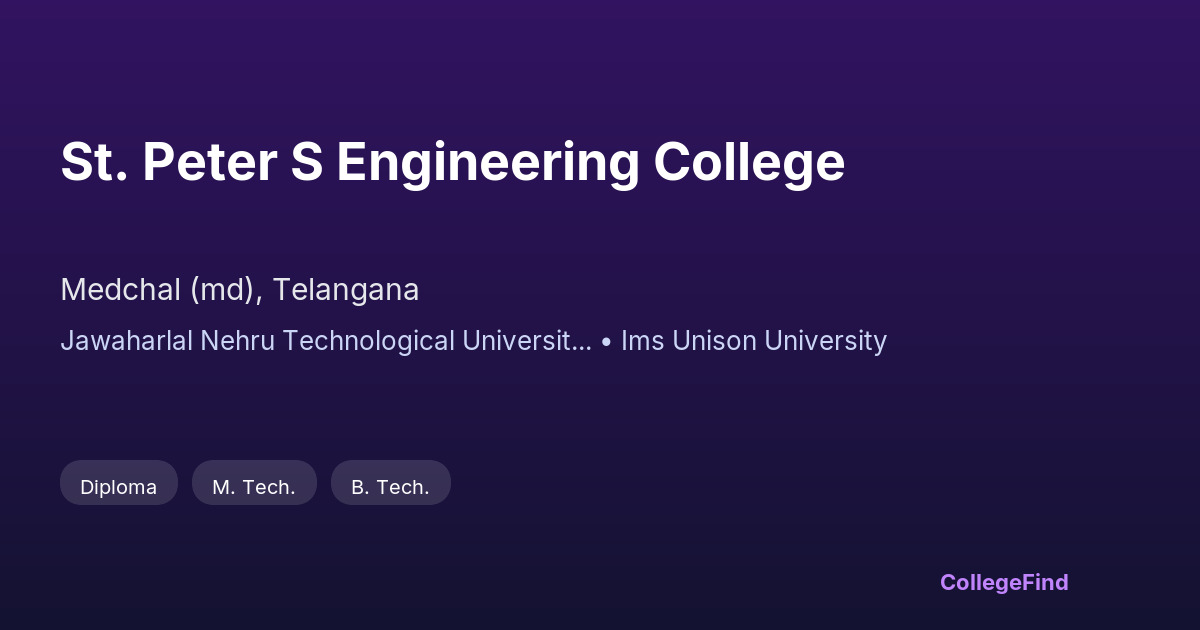Click the Medchal (md), Telangana location line
The image size is (1200, 630).
pos(239,290)
